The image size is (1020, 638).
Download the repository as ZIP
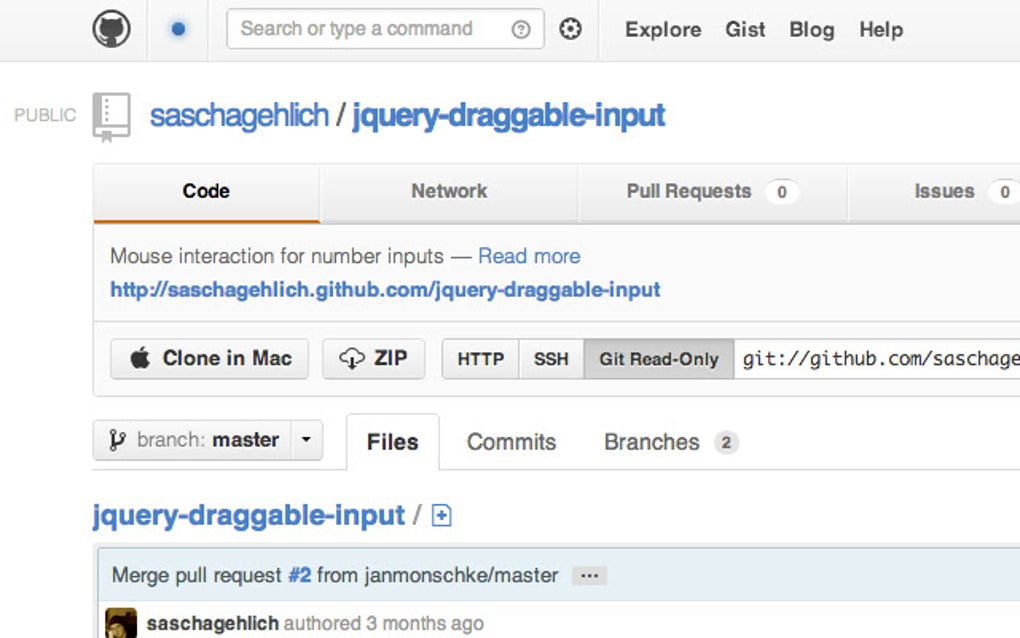click(x=373, y=359)
